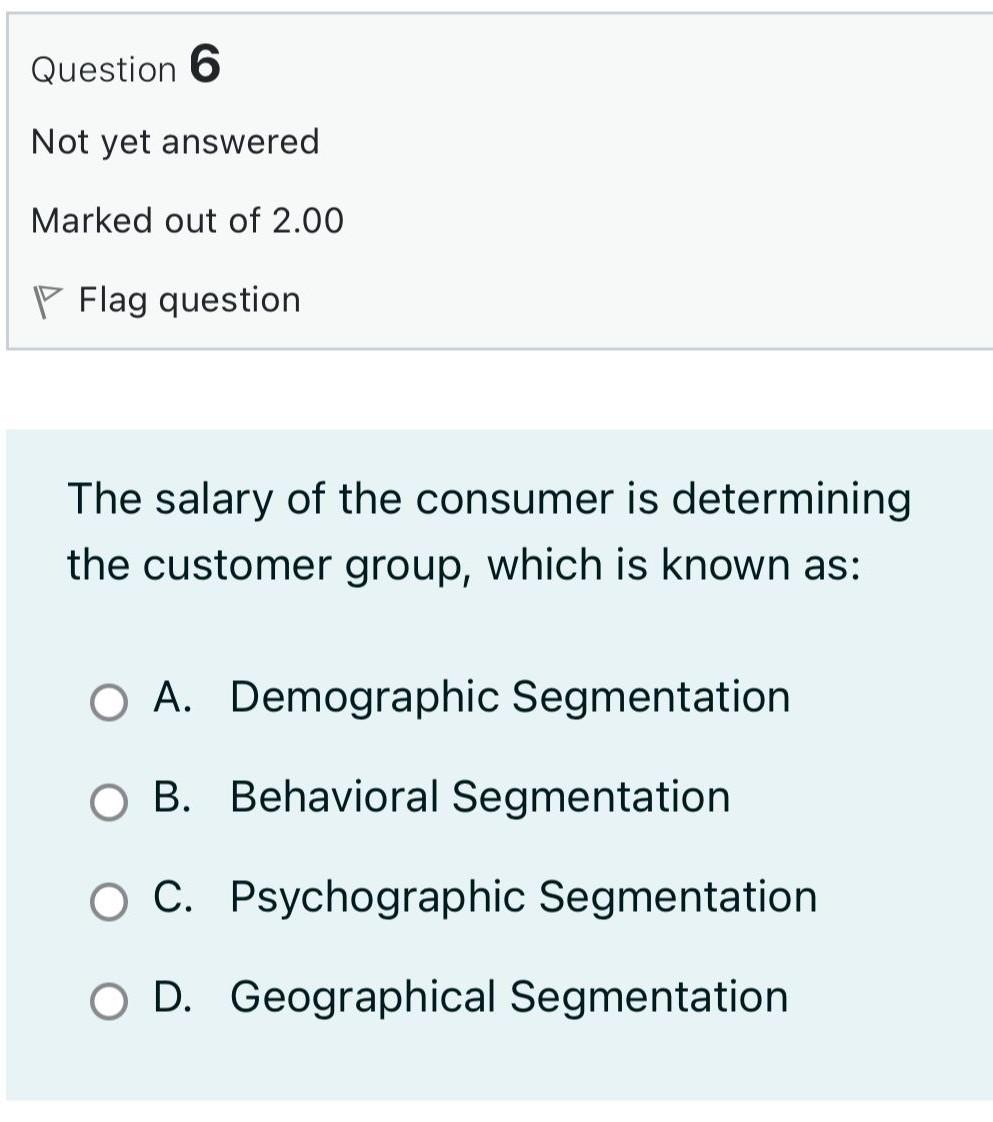Click the letter D. answer prefix

[x=172, y=996]
